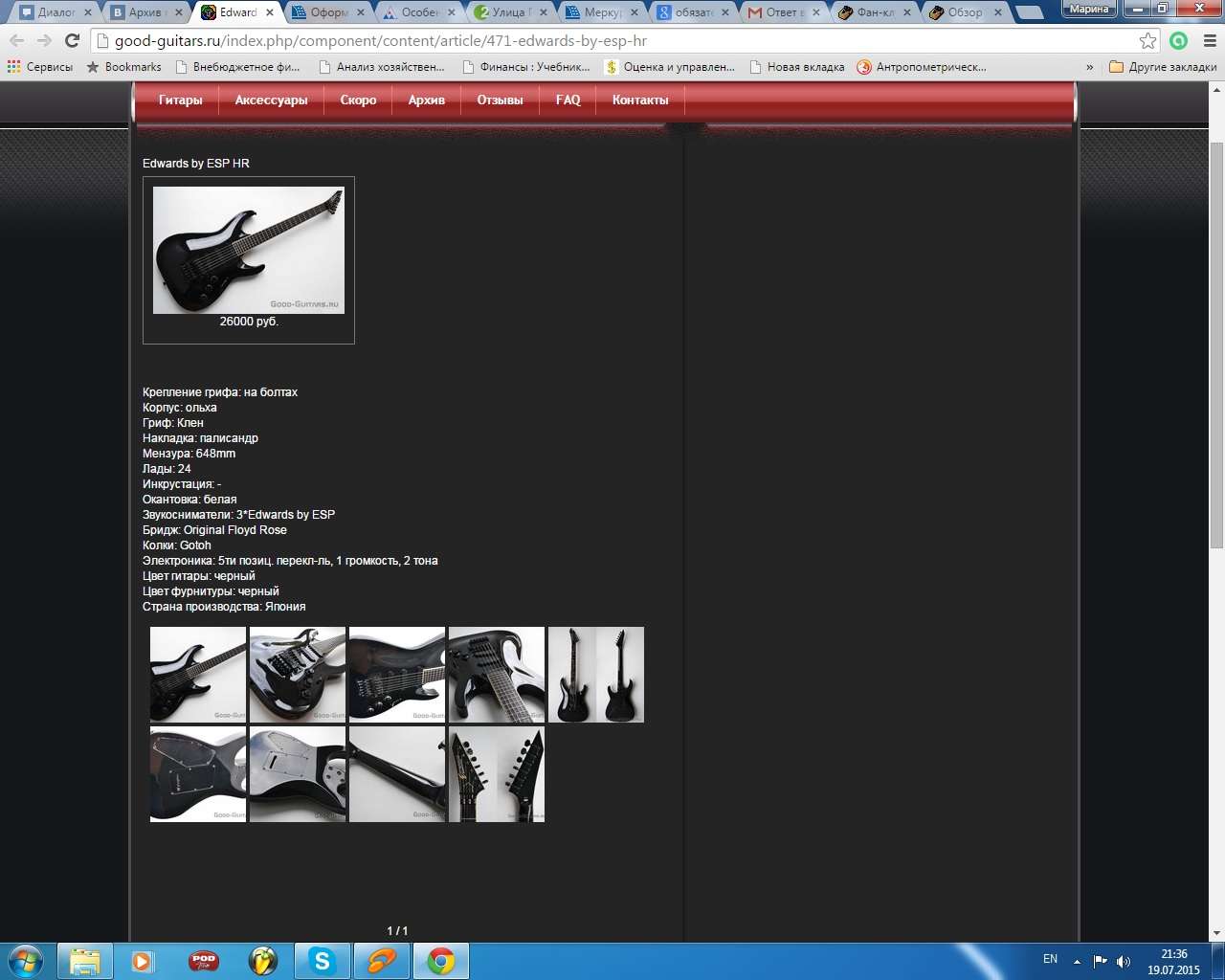
Task: Open the main Edwards guitar photo
Action: coord(249,250)
